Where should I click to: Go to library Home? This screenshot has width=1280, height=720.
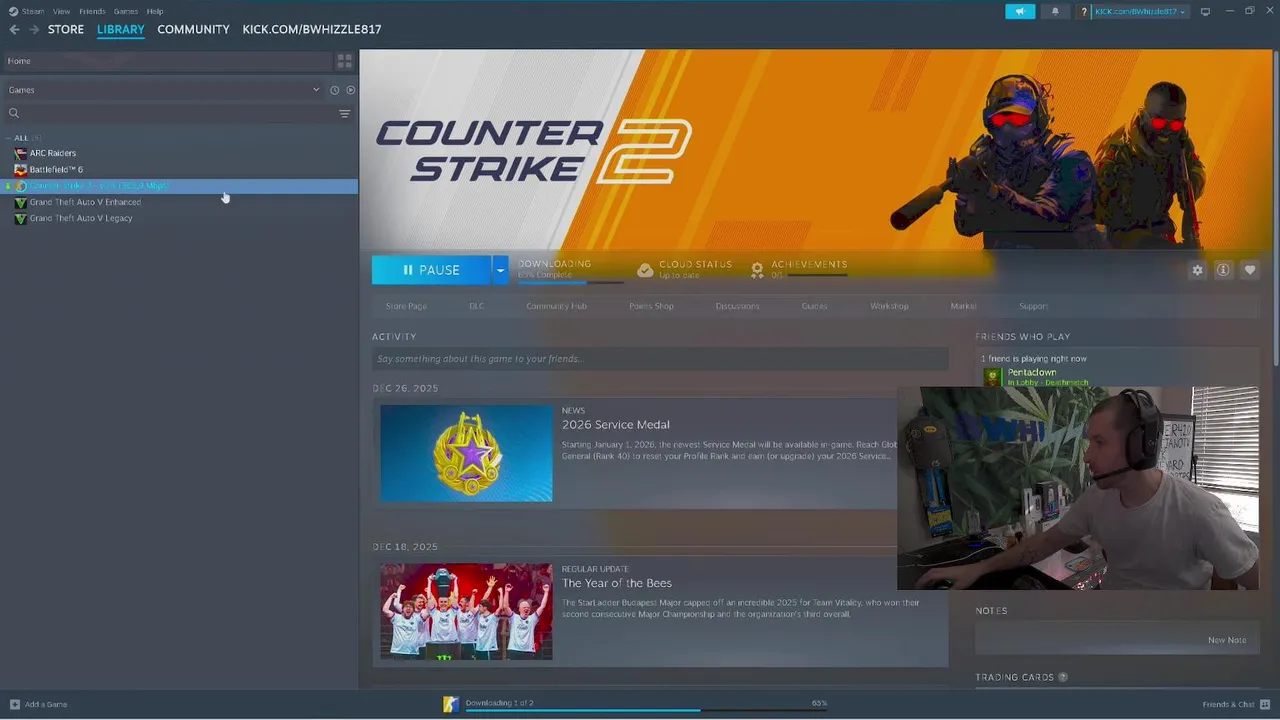pos(166,61)
